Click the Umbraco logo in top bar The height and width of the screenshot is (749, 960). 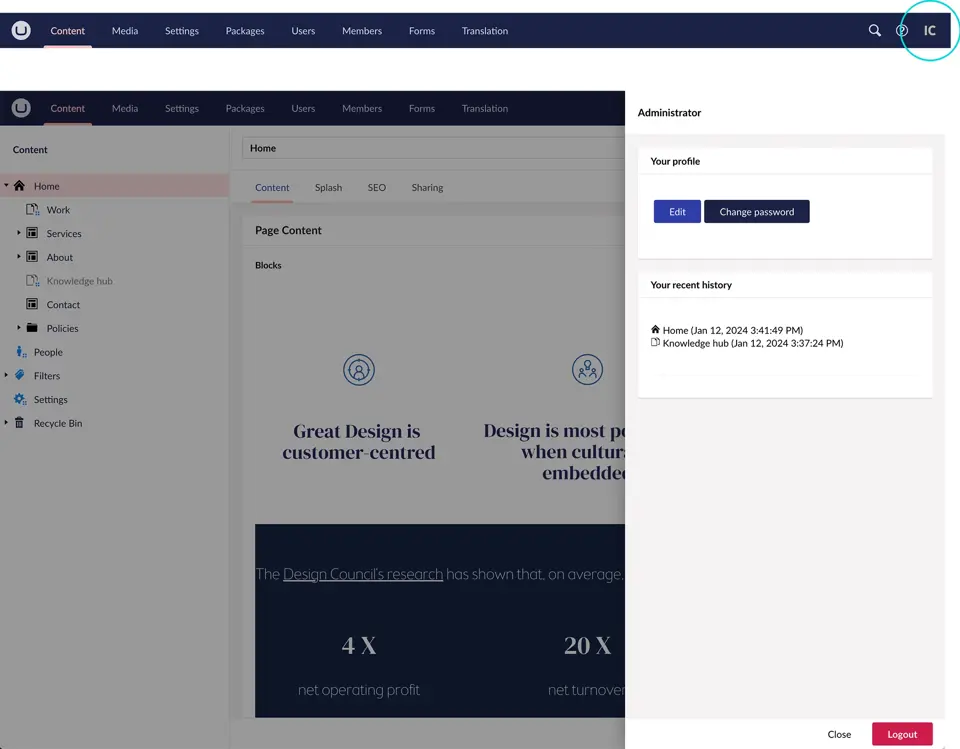21,31
